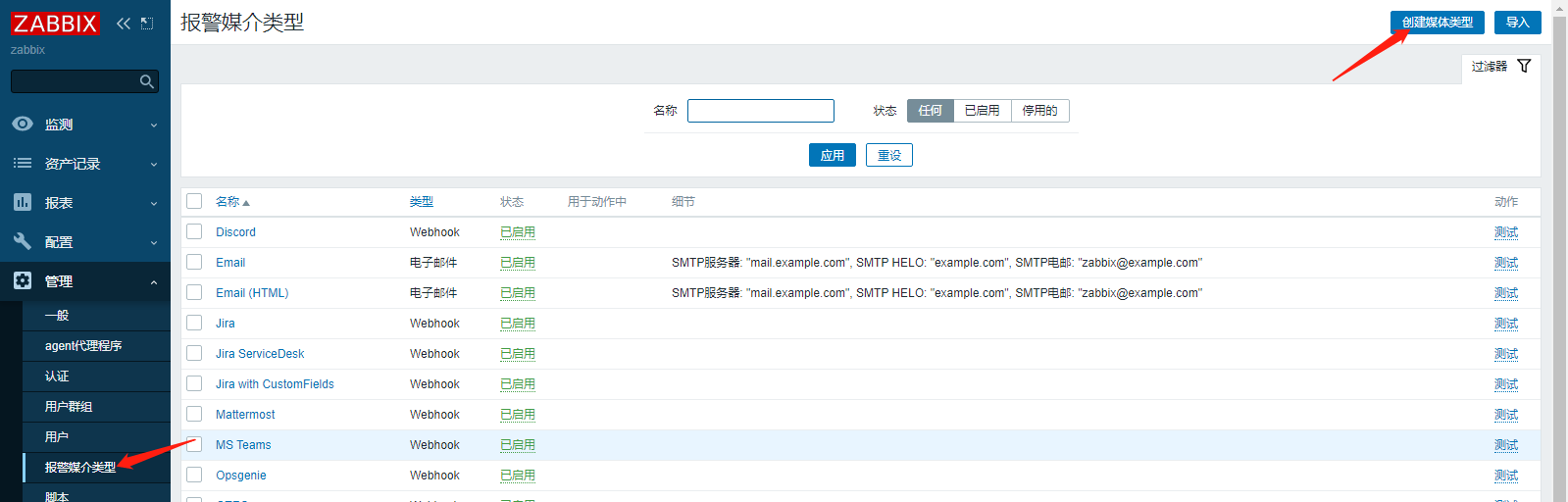Click the filter funnel icon

pyautogui.click(x=1524, y=66)
